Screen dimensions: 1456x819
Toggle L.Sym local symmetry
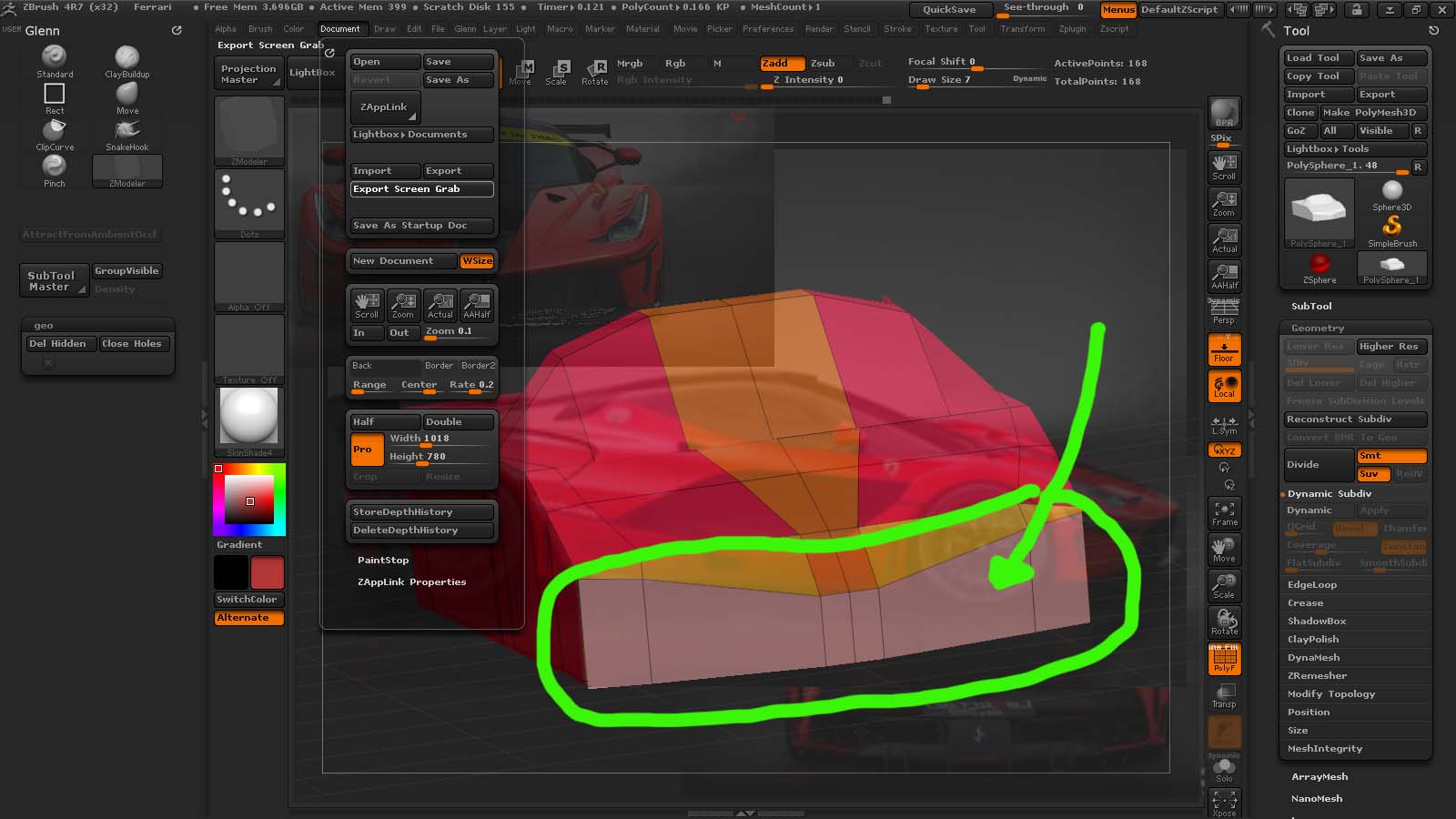tap(1224, 425)
